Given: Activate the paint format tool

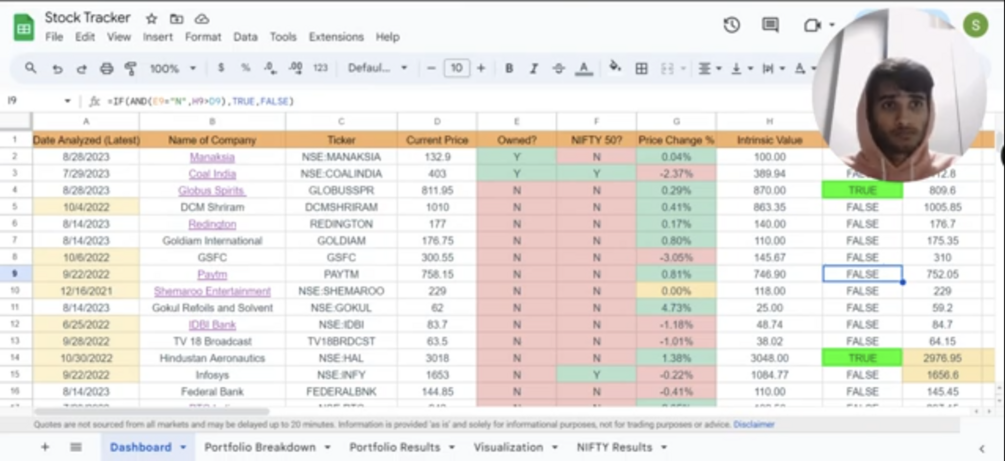Looking at the screenshot, I should 131,69.
